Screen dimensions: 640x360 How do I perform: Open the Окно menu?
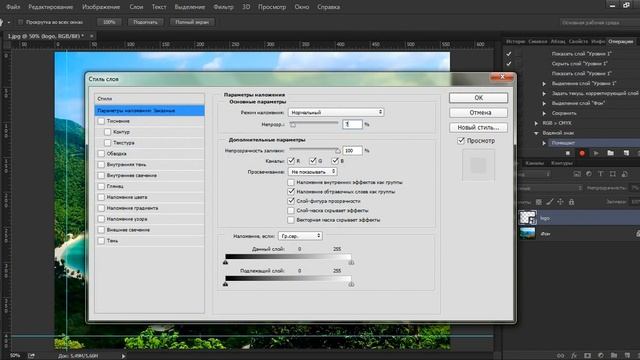pos(302,7)
